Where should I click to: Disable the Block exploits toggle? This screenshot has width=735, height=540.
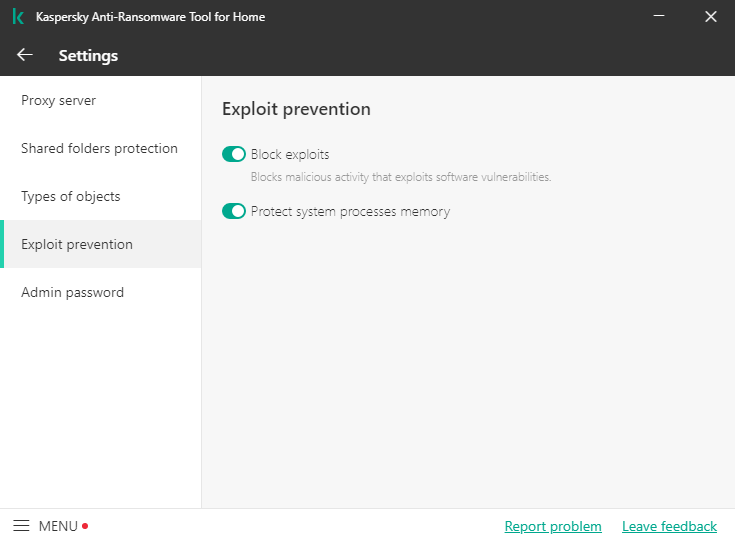pyautogui.click(x=234, y=155)
